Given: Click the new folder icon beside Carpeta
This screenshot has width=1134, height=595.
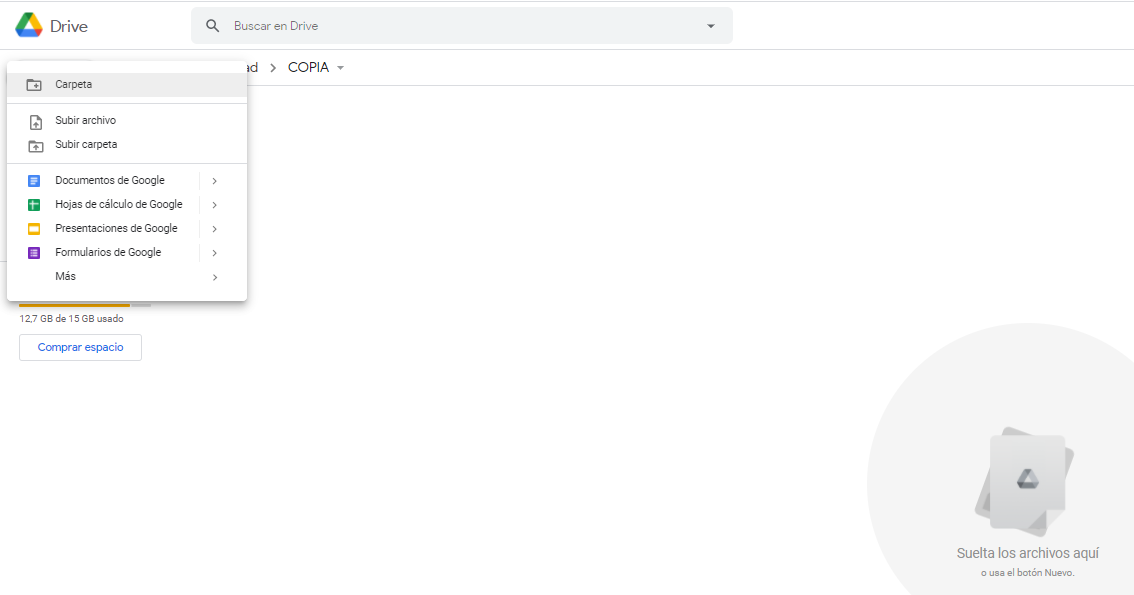Looking at the screenshot, I should pyautogui.click(x=34, y=85).
